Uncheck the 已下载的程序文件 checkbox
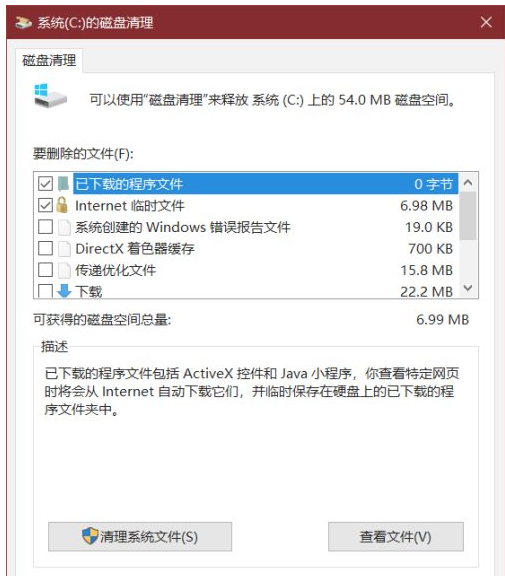This screenshot has height=576, width=505. 46,183
